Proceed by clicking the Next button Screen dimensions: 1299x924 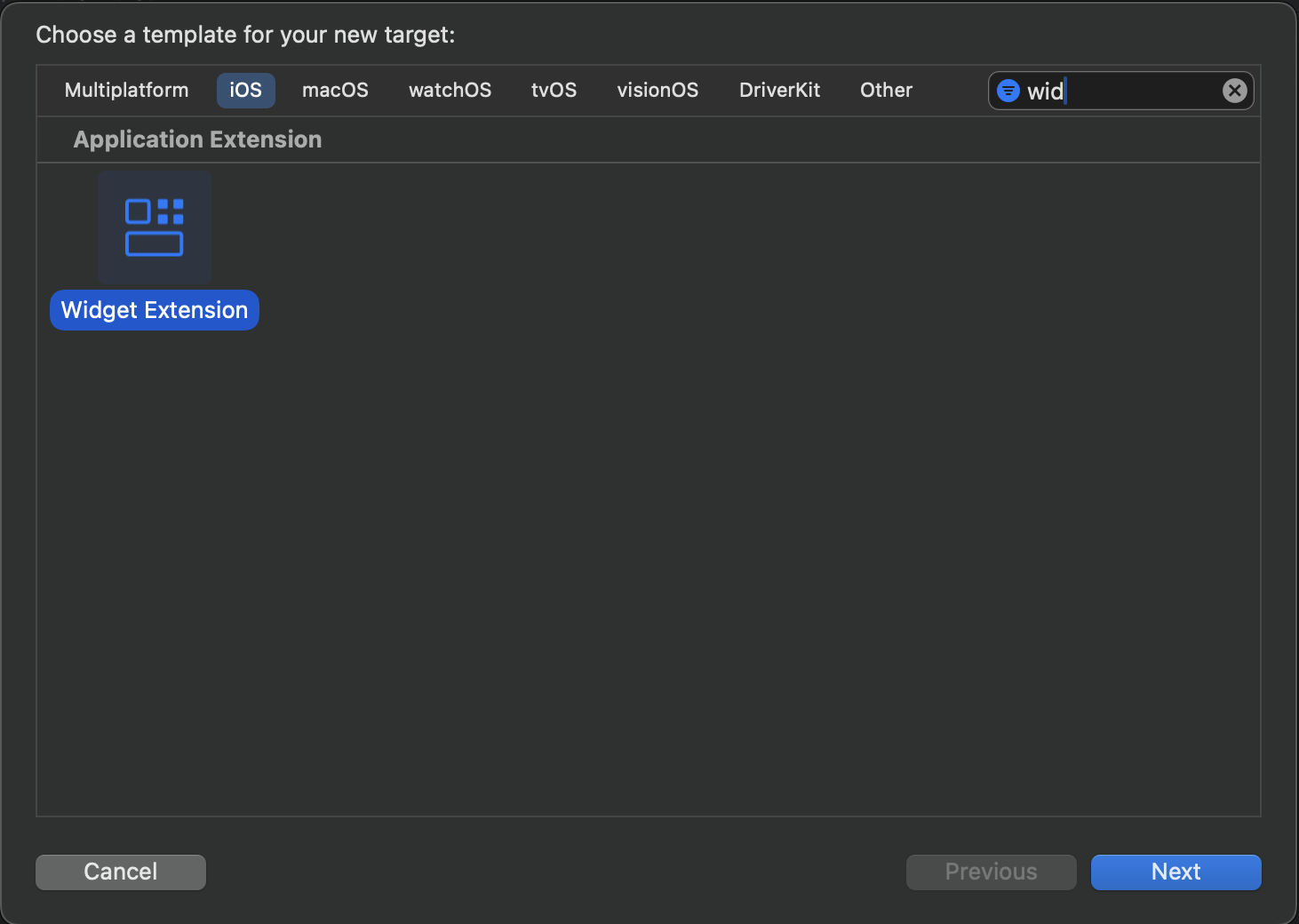tap(1175, 872)
